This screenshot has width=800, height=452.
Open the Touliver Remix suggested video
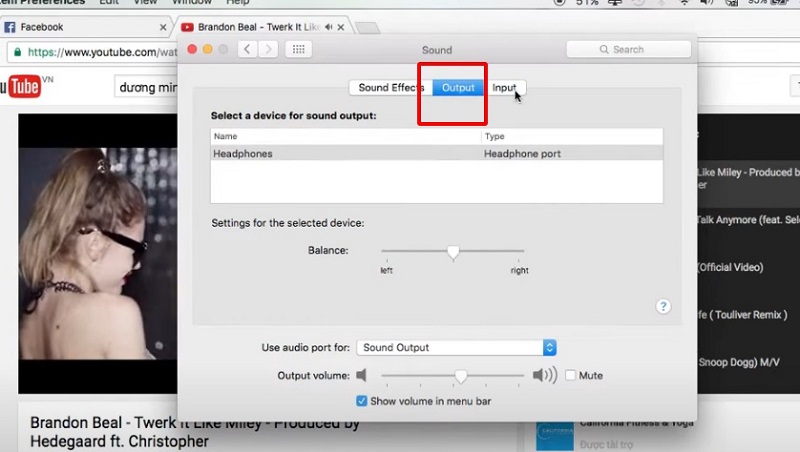point(742,315)
